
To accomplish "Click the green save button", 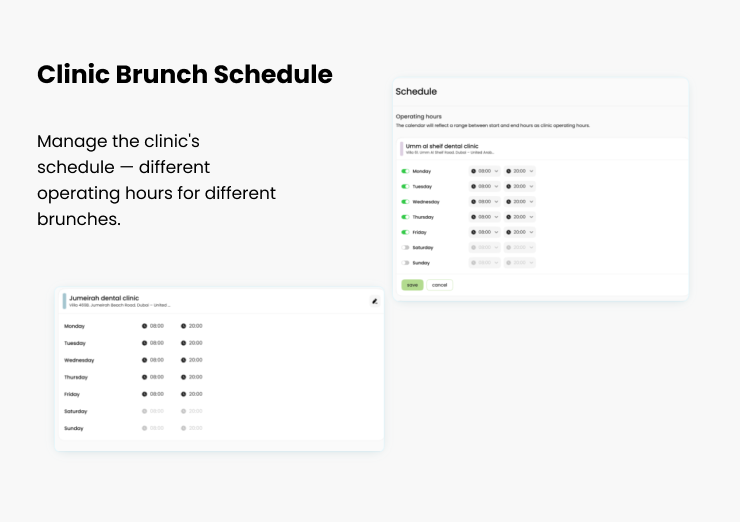I will click(x=412, y=285).
